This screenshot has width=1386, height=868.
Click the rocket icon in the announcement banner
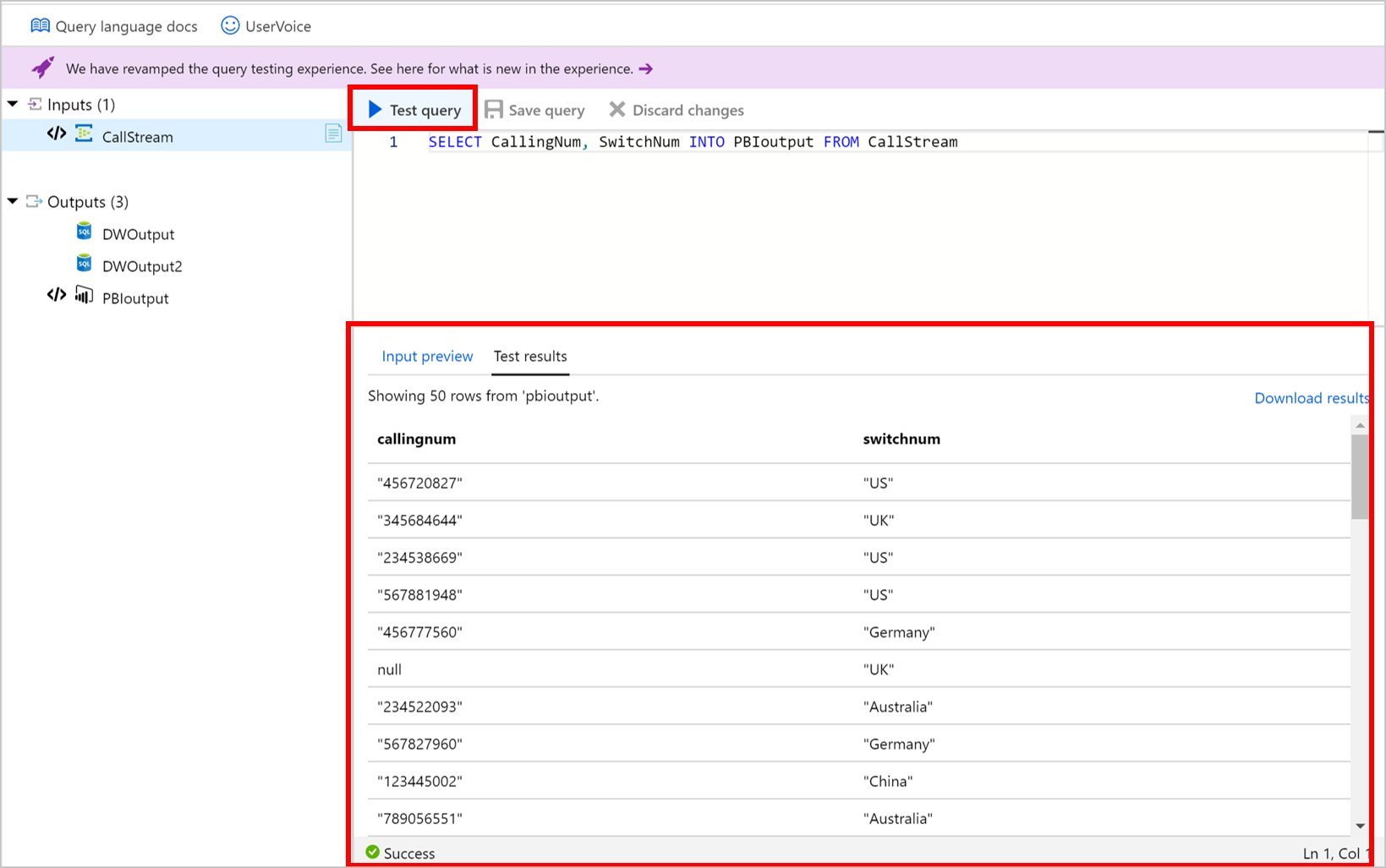tap(42, 68)
